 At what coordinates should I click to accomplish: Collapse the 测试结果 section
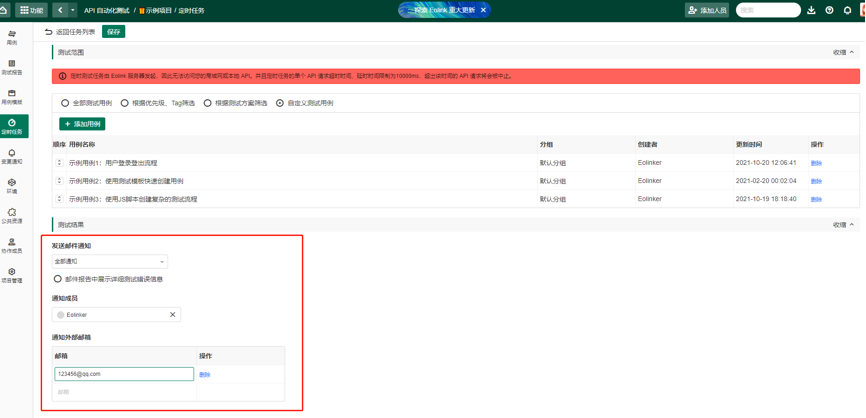(x=843, y=225)
